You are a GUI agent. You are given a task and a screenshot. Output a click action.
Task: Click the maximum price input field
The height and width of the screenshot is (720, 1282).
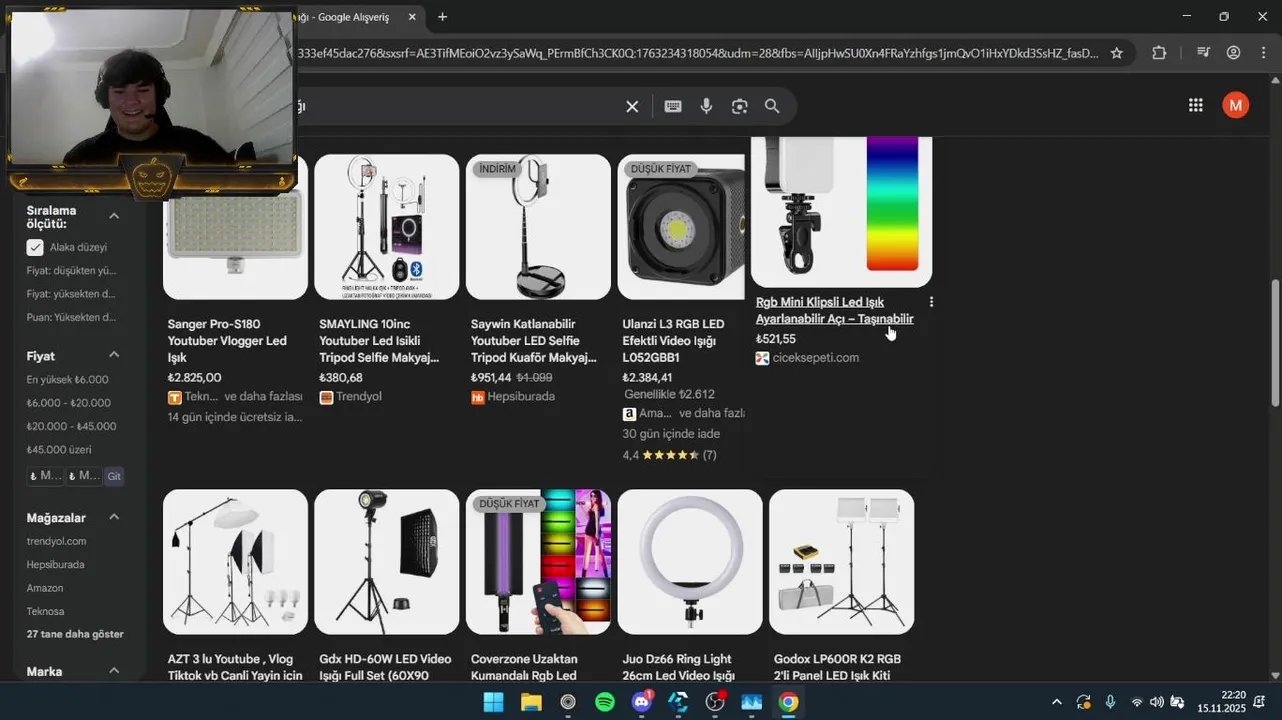click(x=84, y=476)
